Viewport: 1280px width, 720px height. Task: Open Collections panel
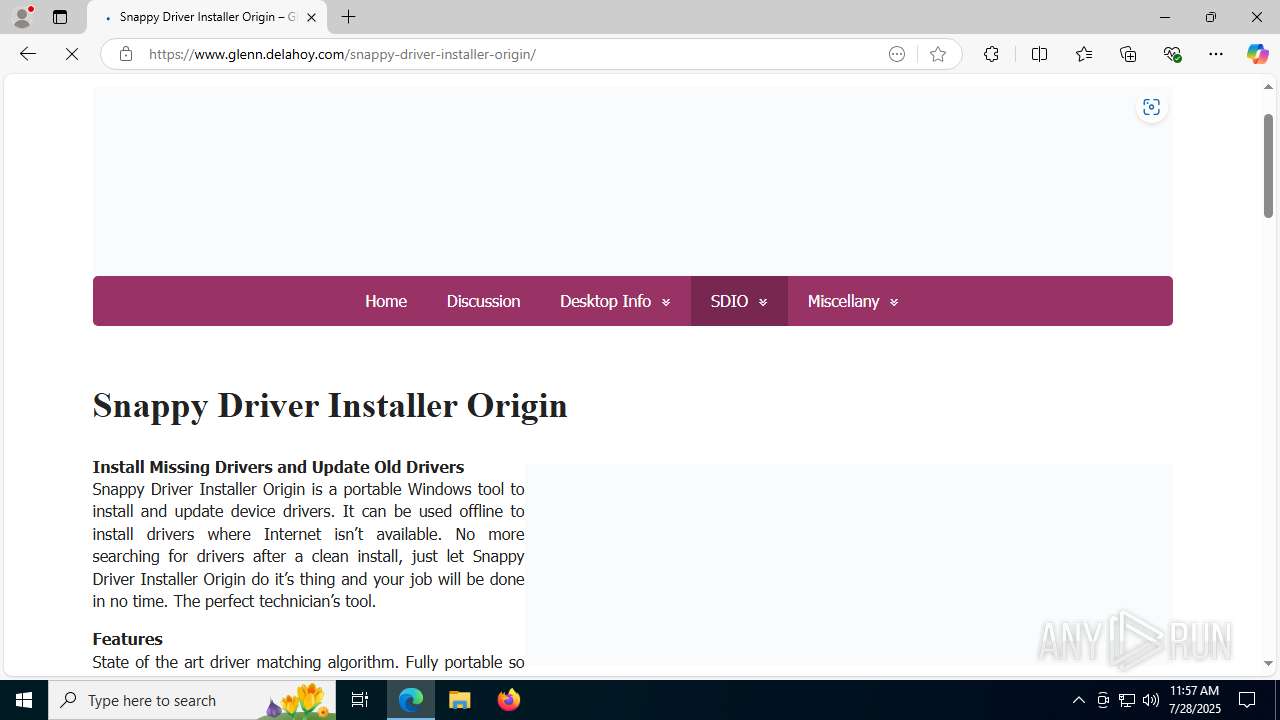pyautogui.click(x=1128, y=54)
